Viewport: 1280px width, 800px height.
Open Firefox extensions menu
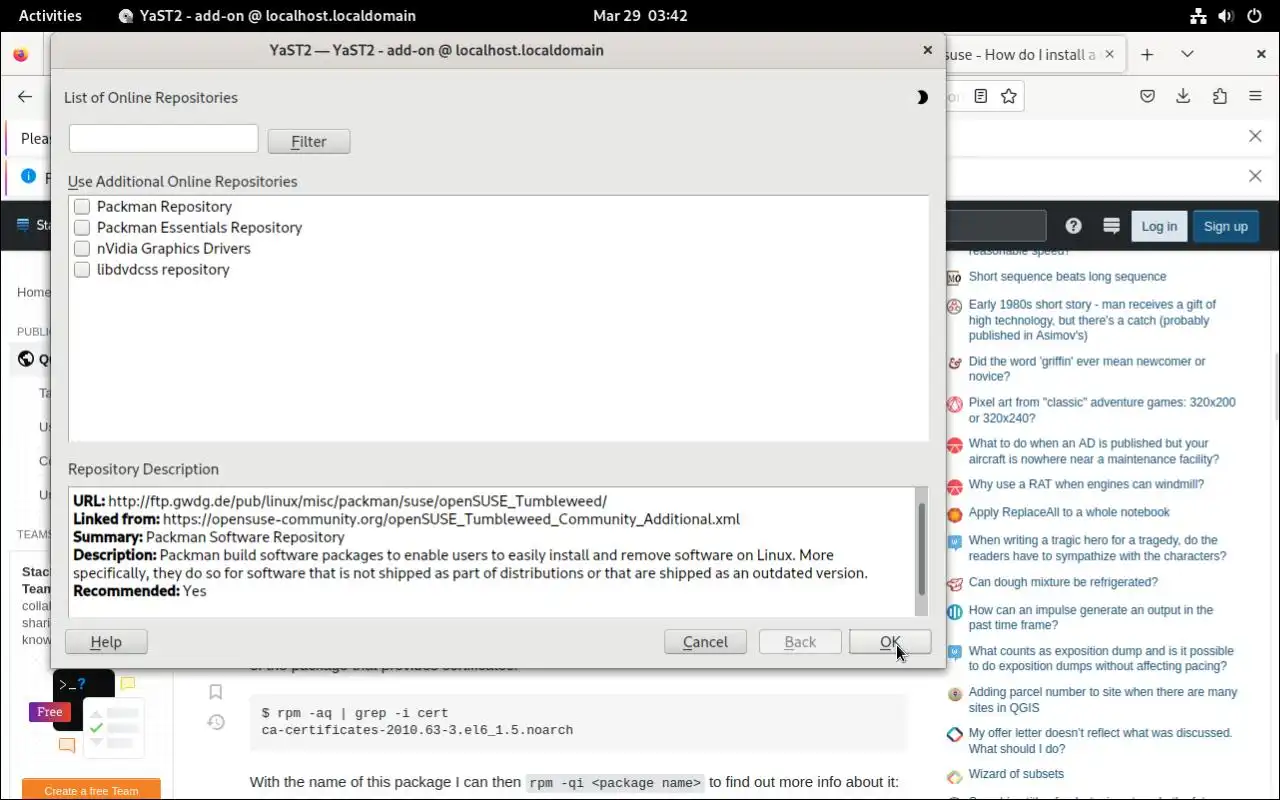click(1219, 97)
